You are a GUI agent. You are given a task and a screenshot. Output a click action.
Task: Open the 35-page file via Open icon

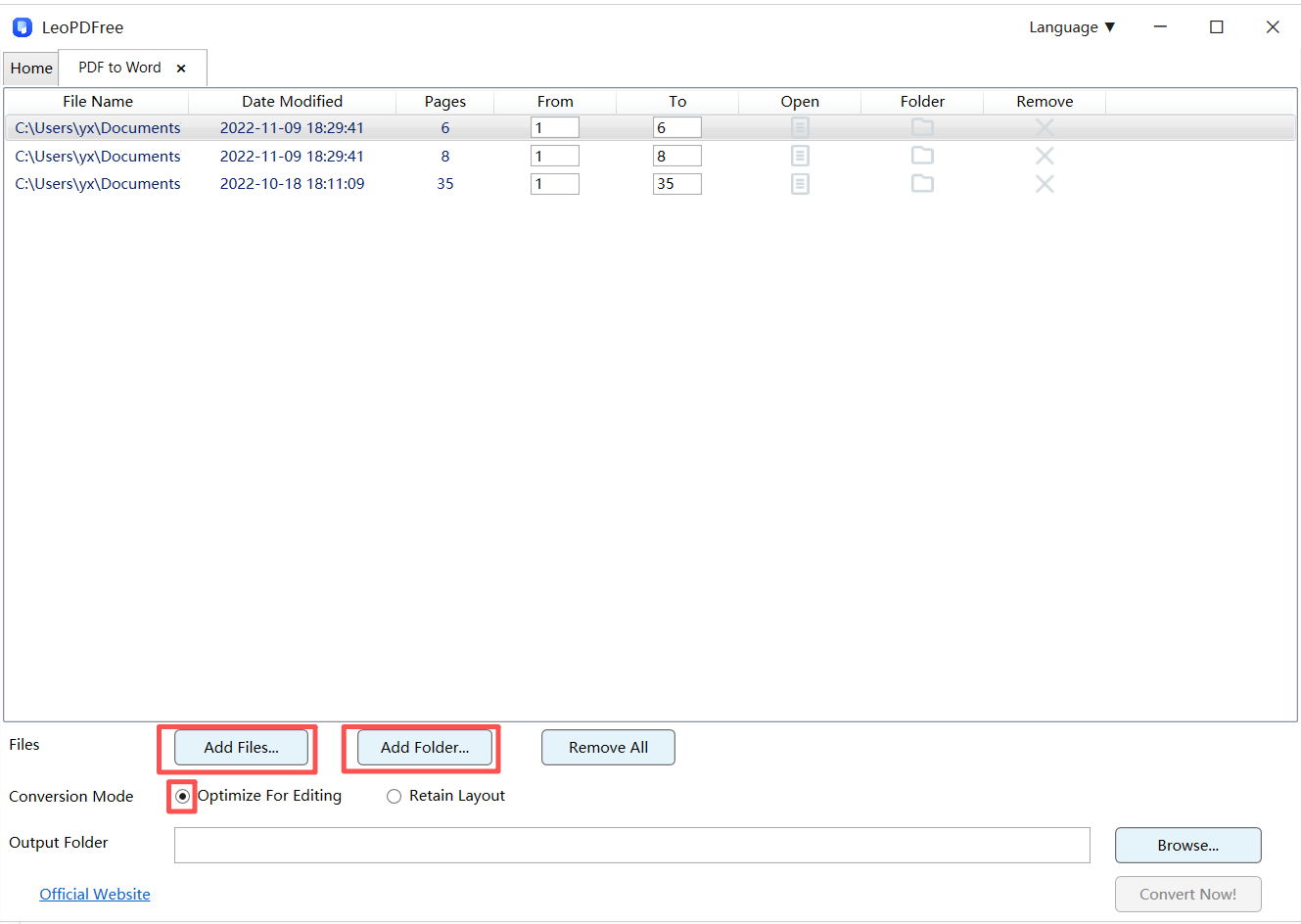point(800,184)
